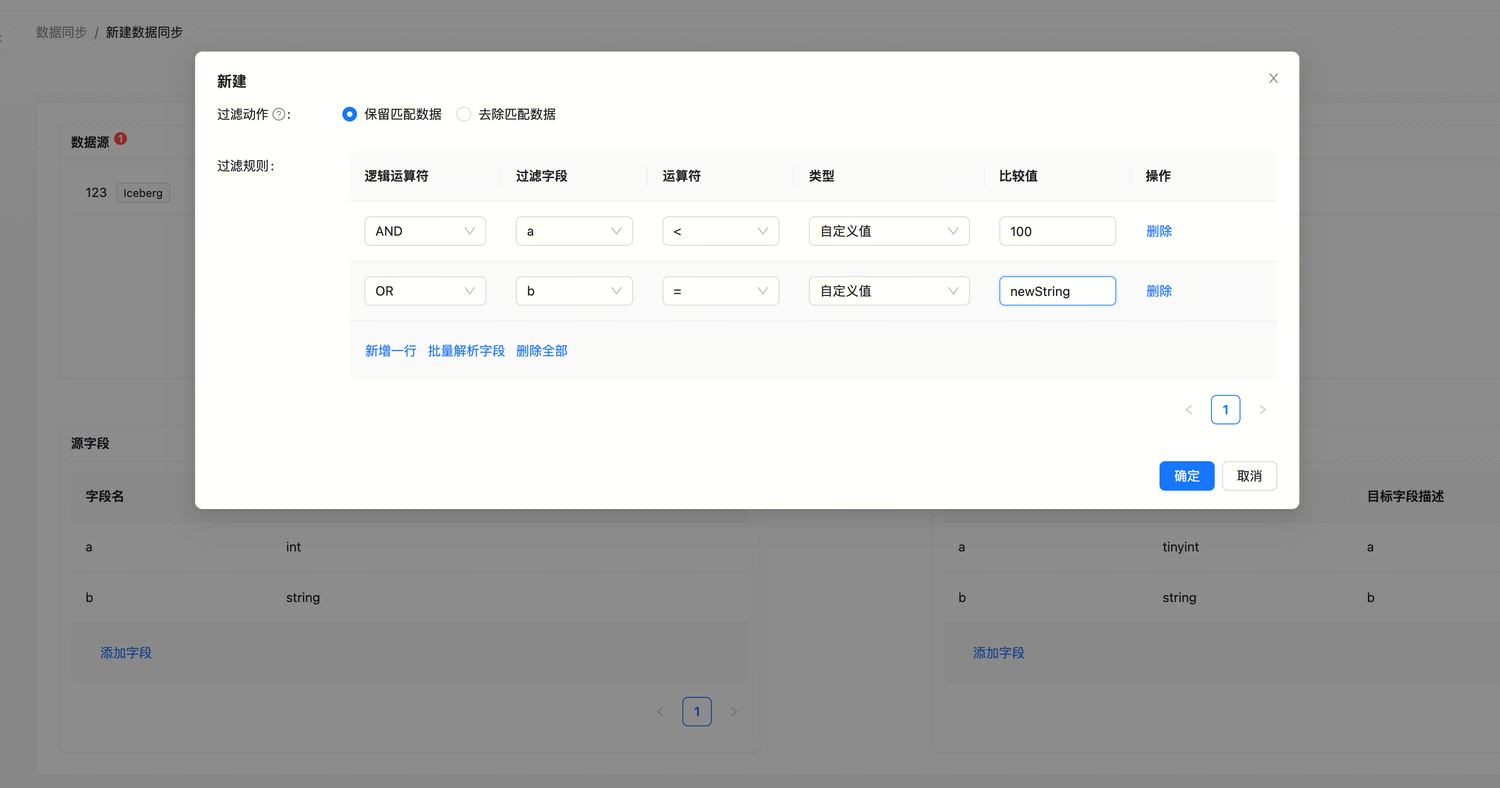
Task: Open the < operator dropdown
Action: [x=720, y=231]
